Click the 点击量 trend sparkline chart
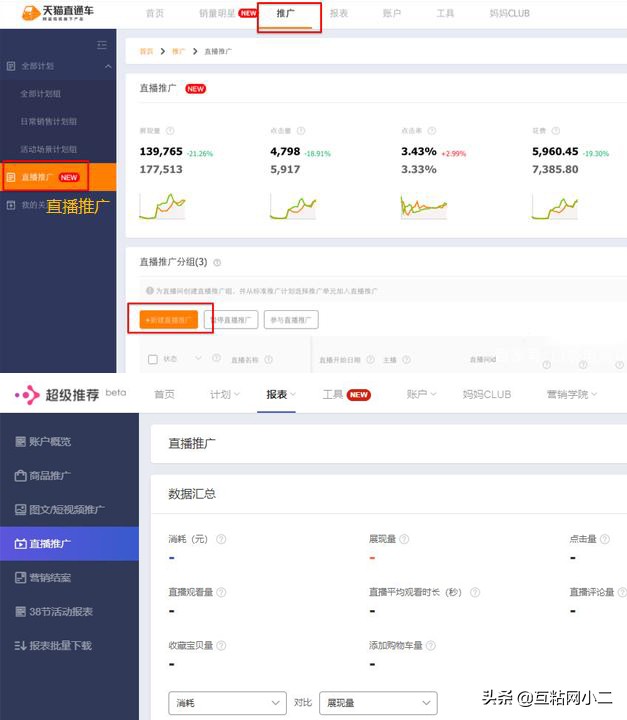This screenshot has width=627, height=720. [x=293, y=206]
